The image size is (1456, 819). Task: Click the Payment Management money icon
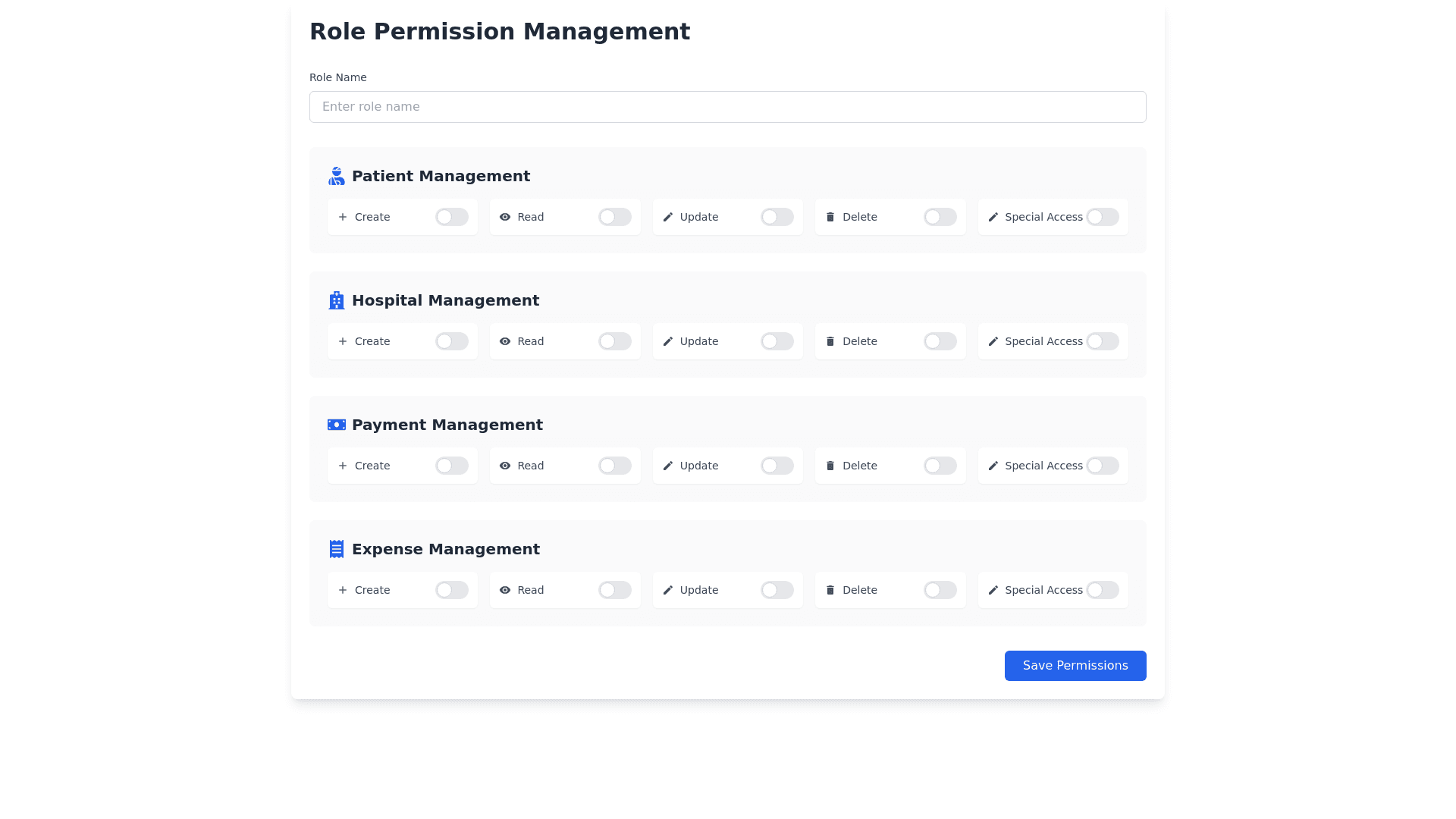(336, 425)
